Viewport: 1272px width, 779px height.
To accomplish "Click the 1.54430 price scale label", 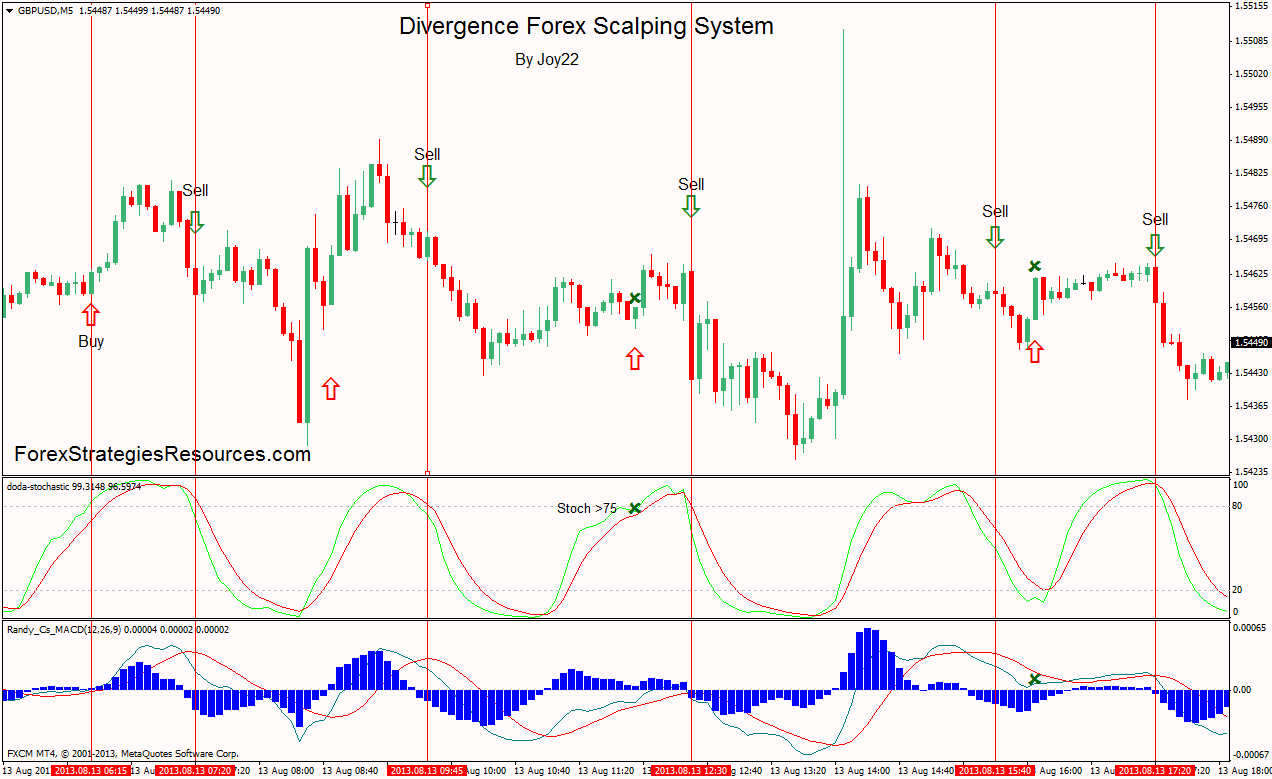I will 1252,373.
